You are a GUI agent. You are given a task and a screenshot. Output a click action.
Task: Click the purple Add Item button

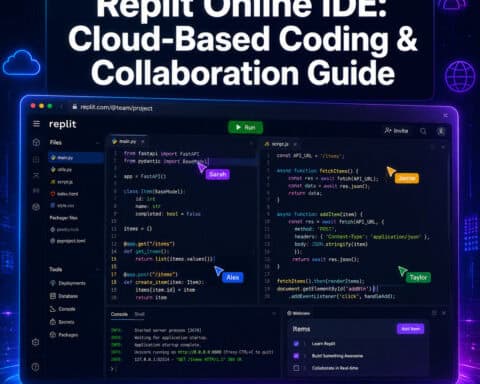(x=411, y=329)
